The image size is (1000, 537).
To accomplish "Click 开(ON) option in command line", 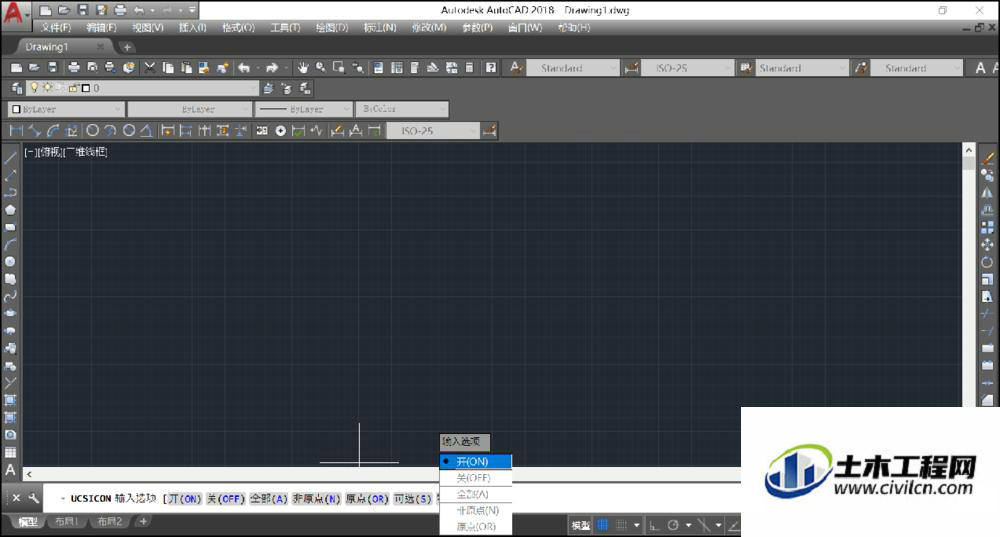I will (x=184, y=499).
